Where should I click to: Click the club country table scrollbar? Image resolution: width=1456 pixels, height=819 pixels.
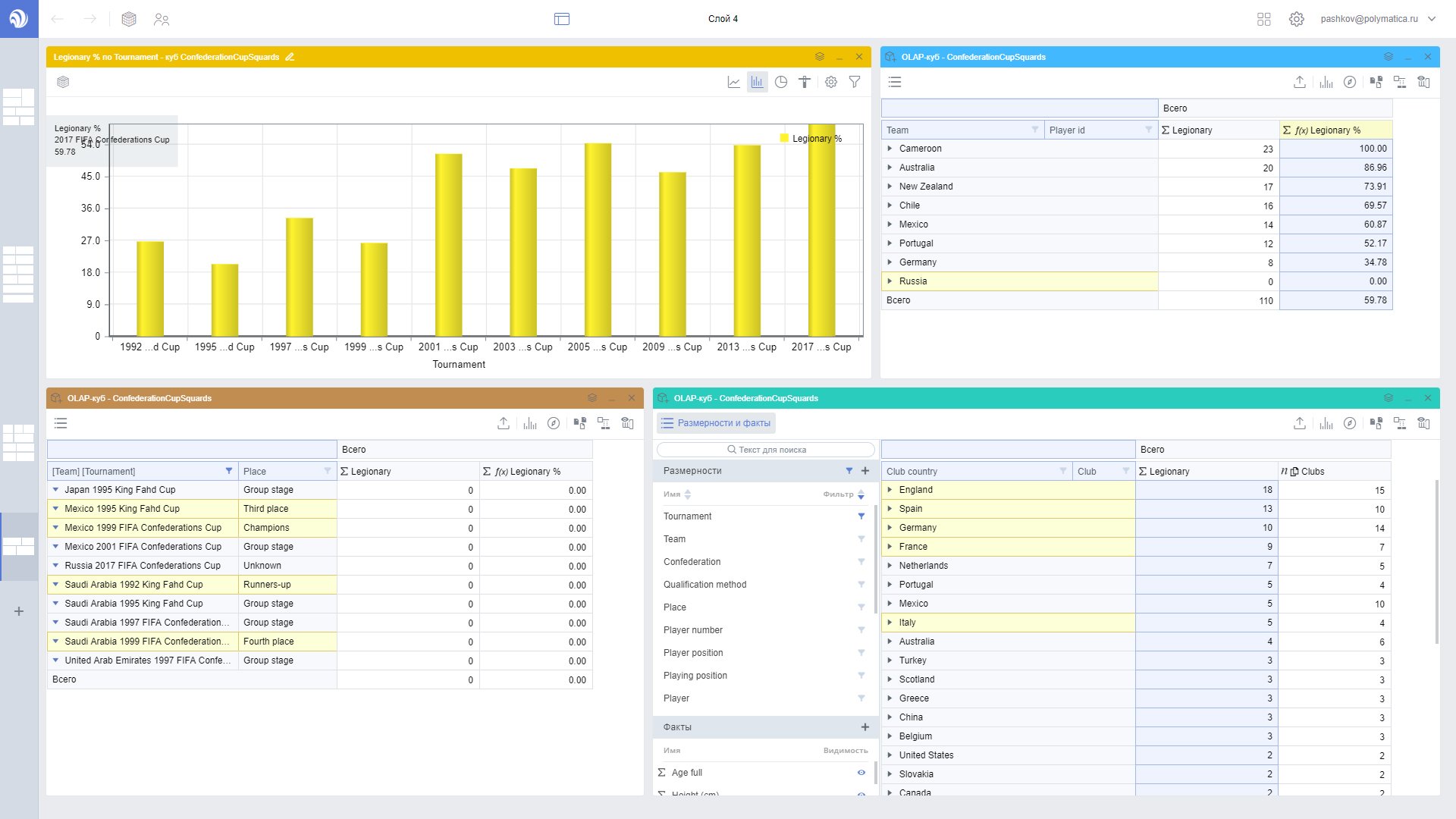[x=1436, y=561]
